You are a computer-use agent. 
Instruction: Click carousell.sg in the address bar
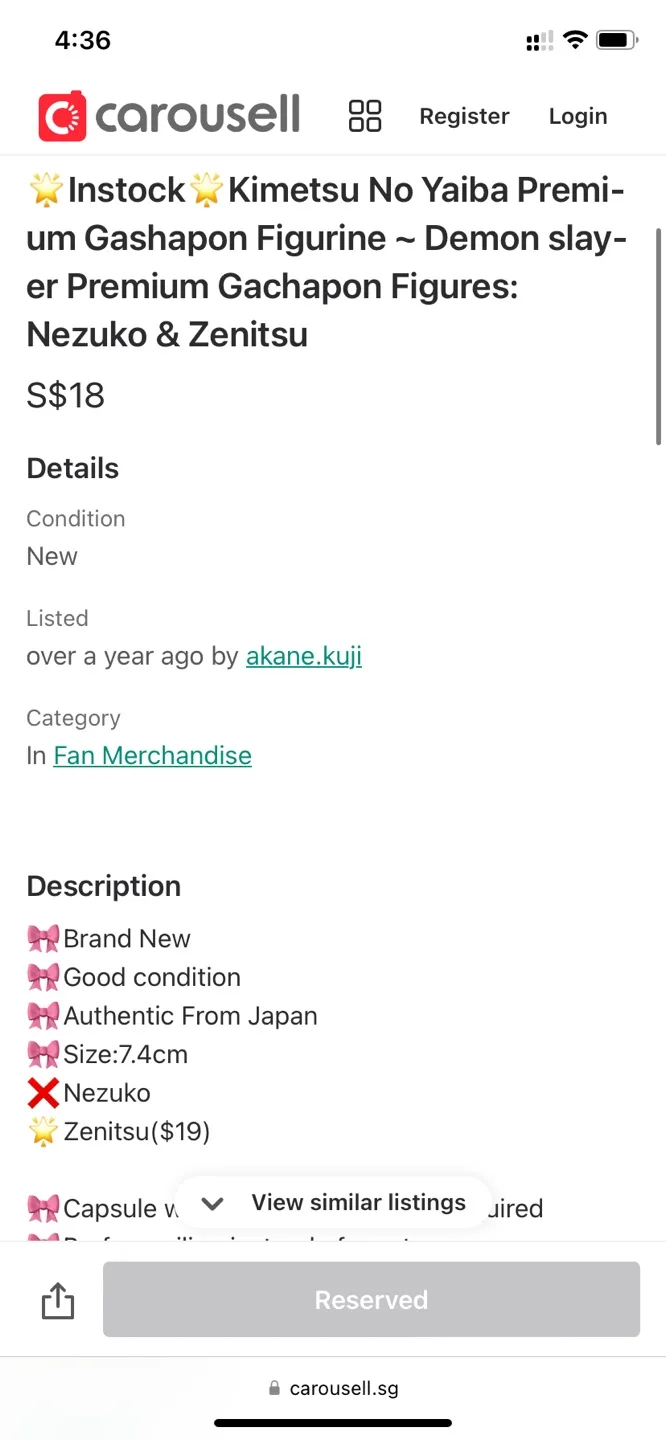[x=343, y=1388]
